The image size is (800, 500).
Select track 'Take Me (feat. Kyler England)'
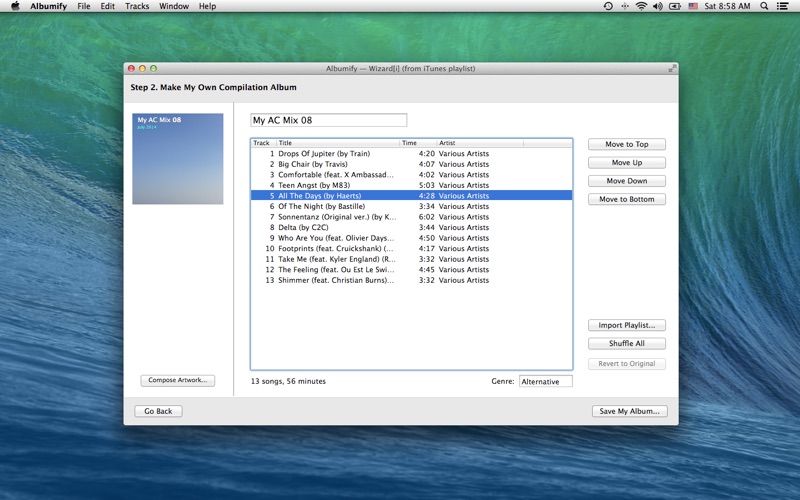pos(411,259)
